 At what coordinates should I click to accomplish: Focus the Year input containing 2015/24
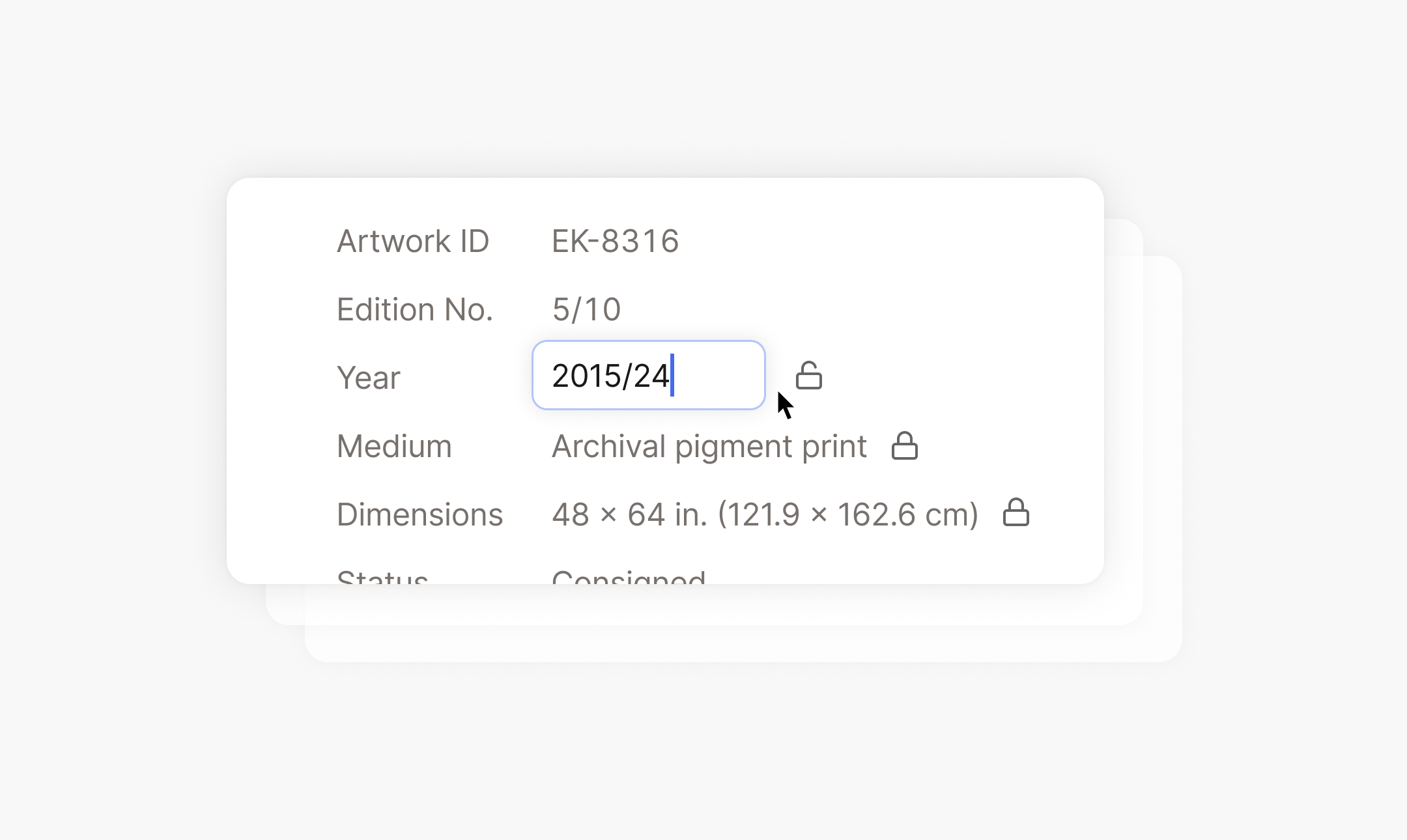coord(649,375)
